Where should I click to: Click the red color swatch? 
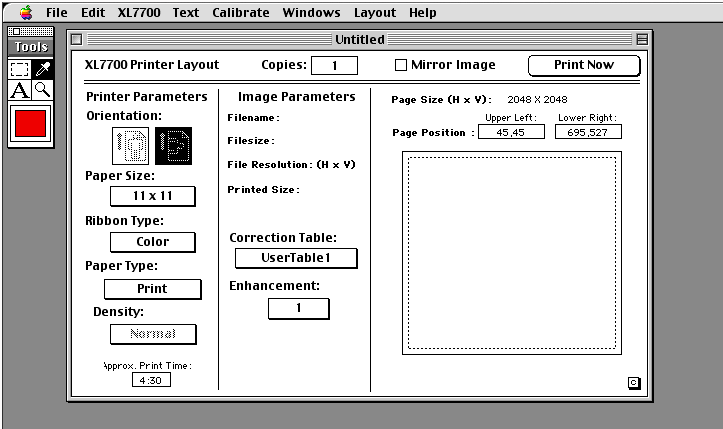[x=30, y=124]
